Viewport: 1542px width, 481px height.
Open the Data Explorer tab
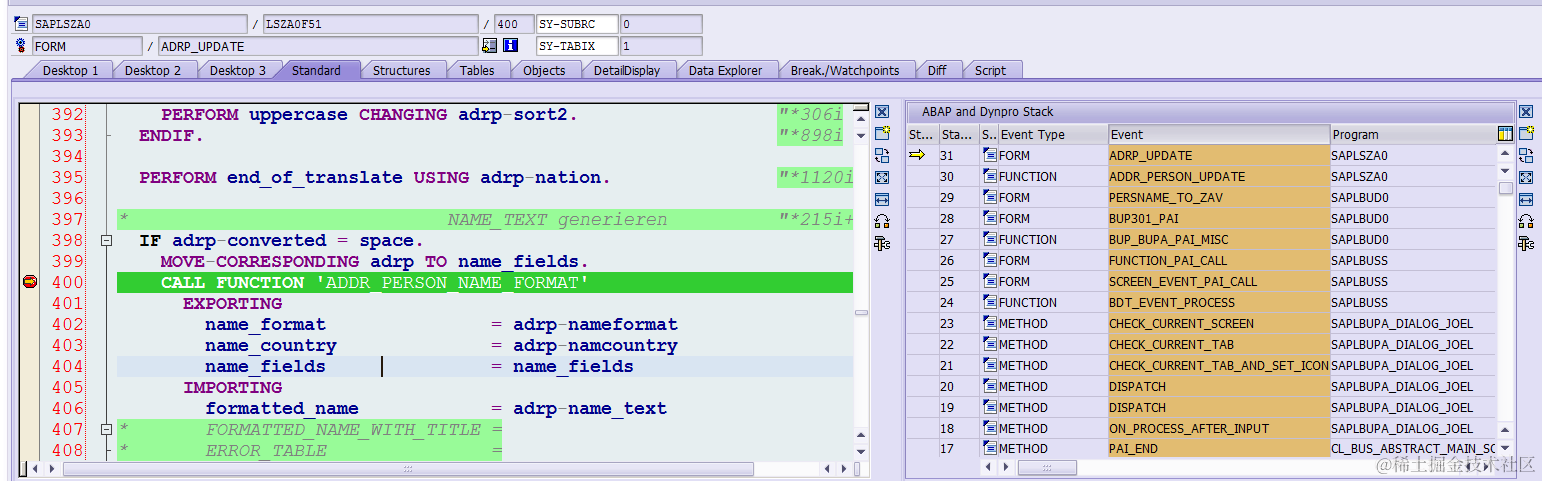[725, 70]
